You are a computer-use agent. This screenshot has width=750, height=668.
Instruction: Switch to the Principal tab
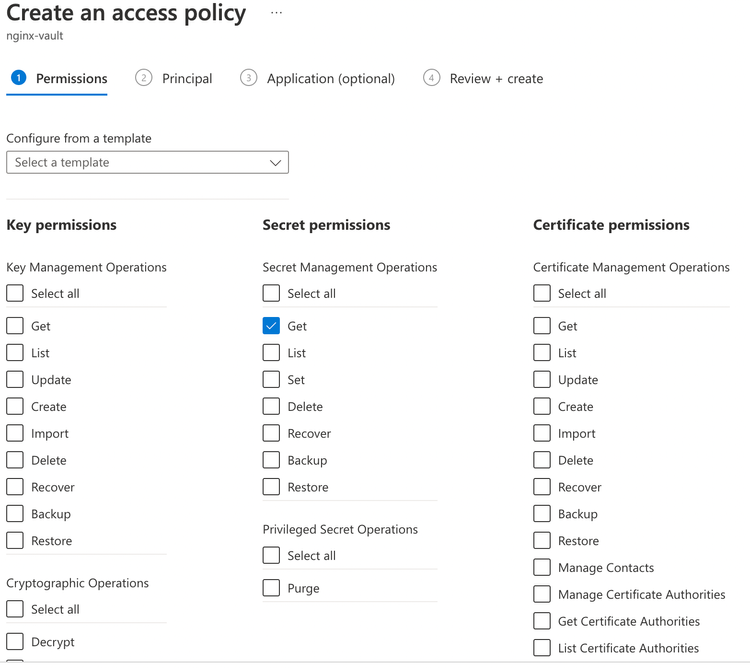pos(186,79)
